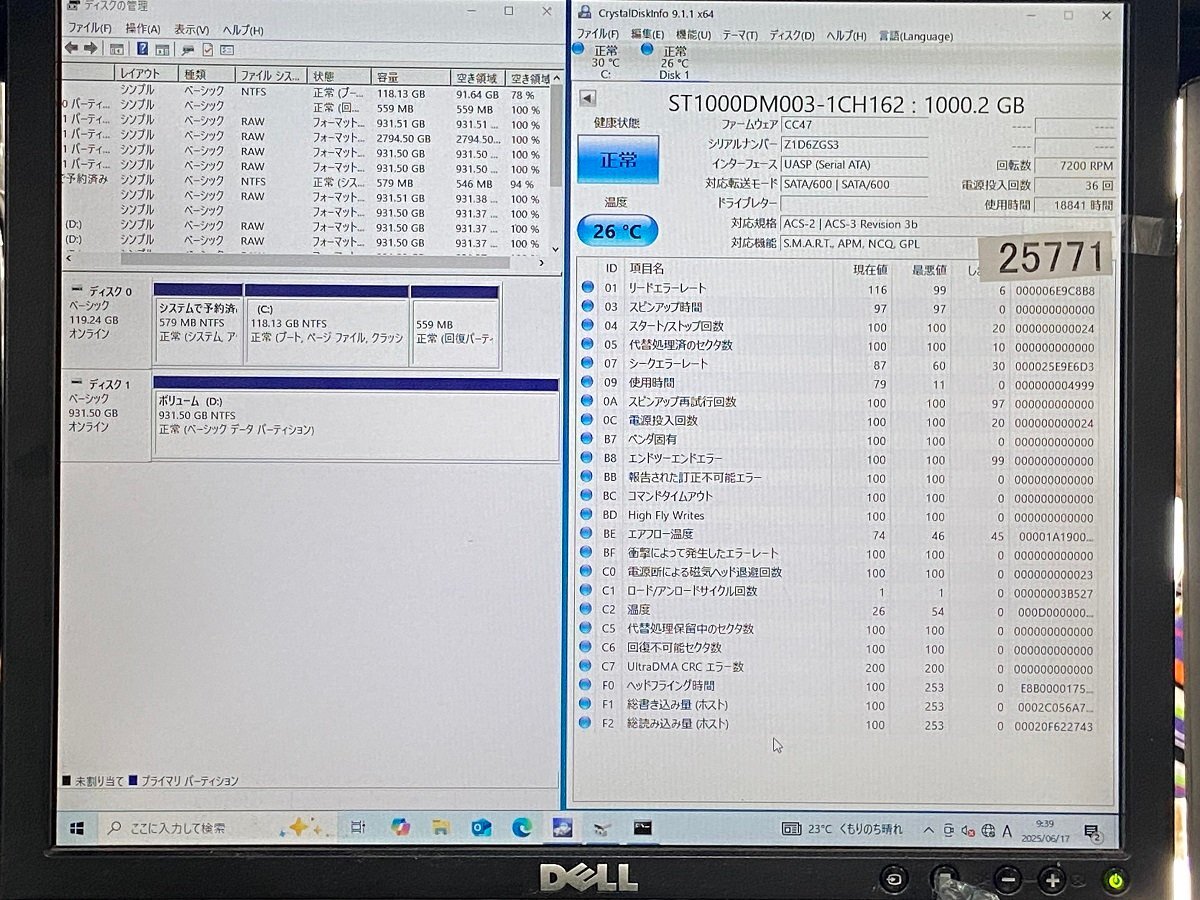Click the 7200 RPM rotation speed field
This screenshot has height=900, width=1200.
click(1074, 166)
